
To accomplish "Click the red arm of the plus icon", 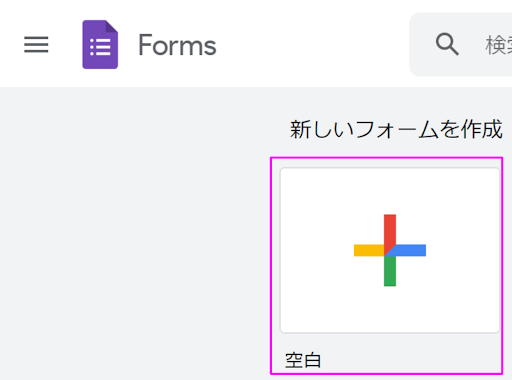I will coord(390,229).
